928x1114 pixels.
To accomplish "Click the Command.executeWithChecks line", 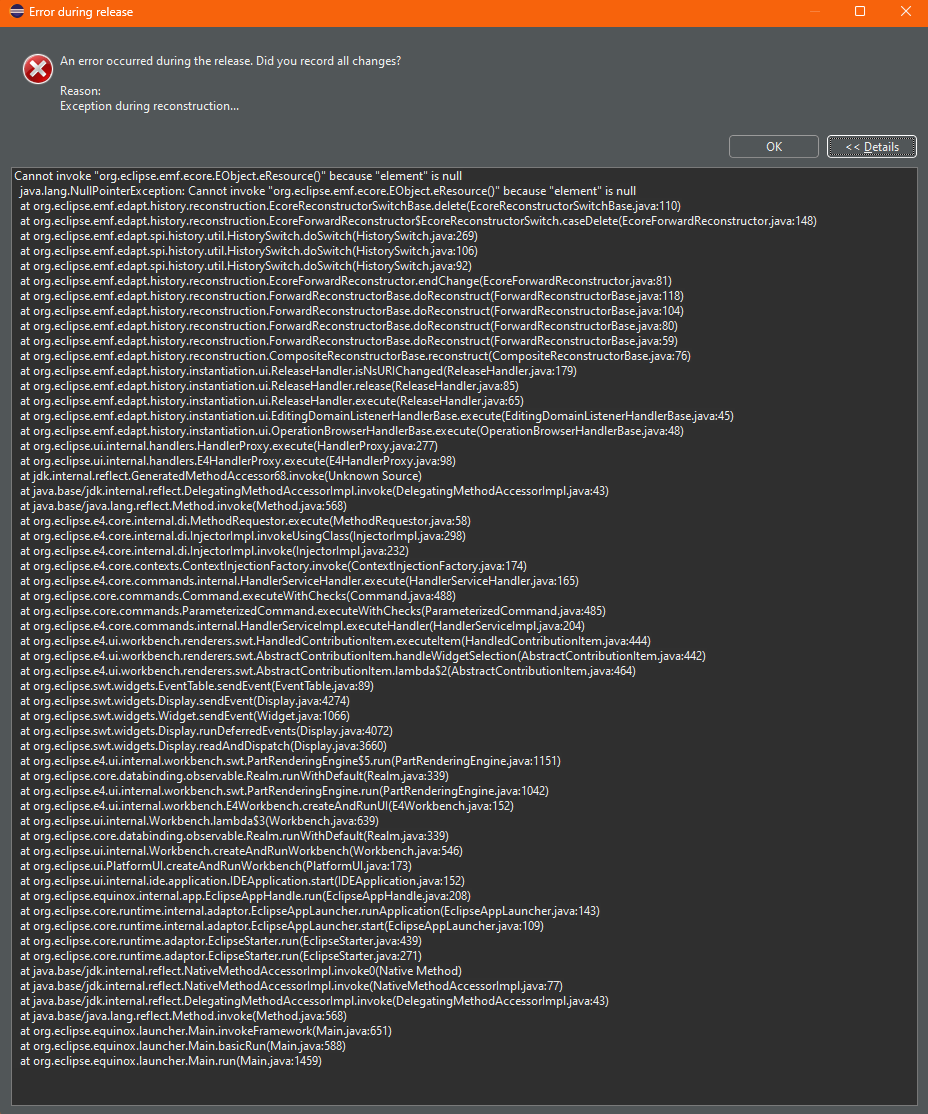I will [x=238, y=595].
